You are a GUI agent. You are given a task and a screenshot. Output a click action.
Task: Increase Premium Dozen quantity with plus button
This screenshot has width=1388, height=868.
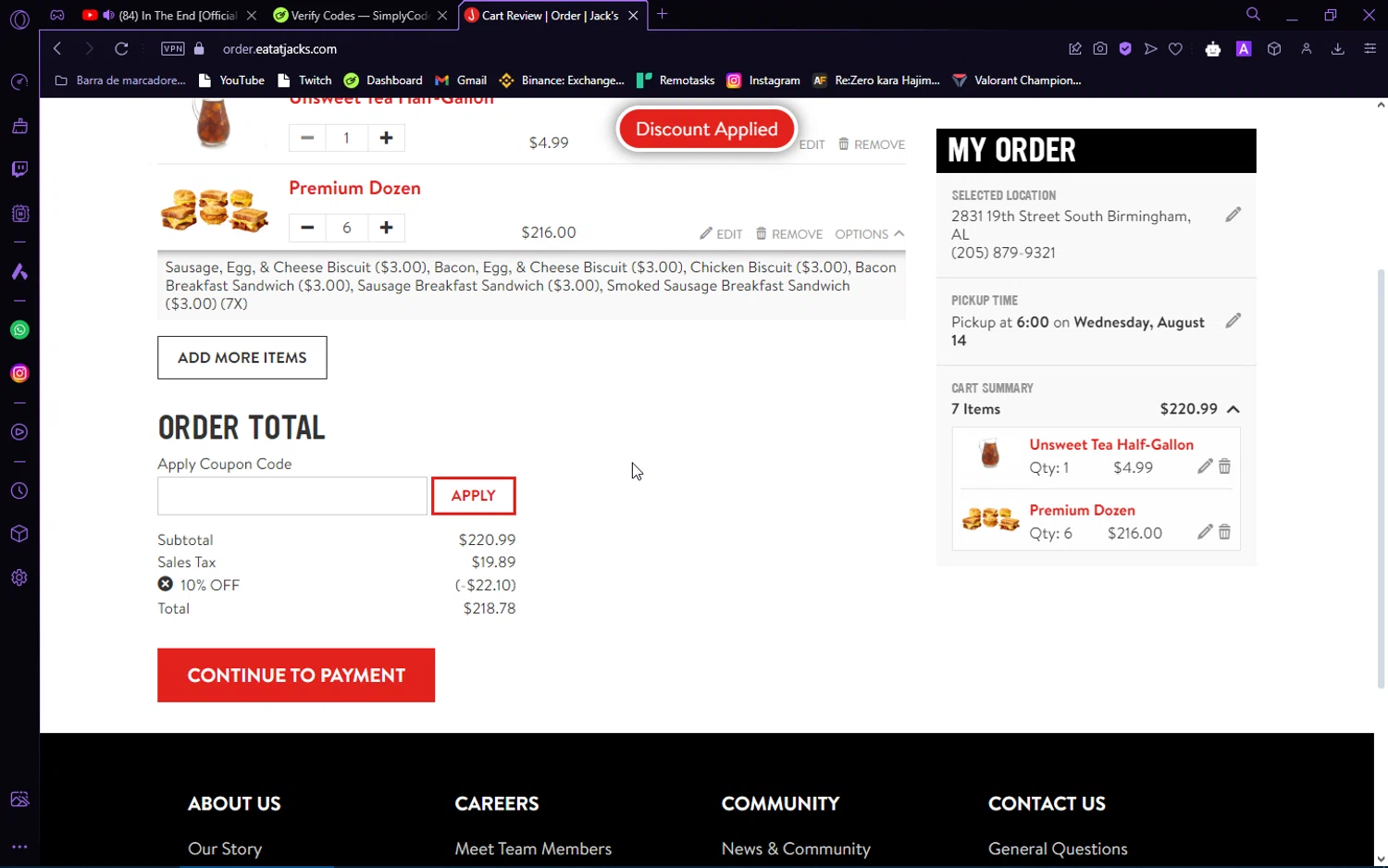click(386, 228)
